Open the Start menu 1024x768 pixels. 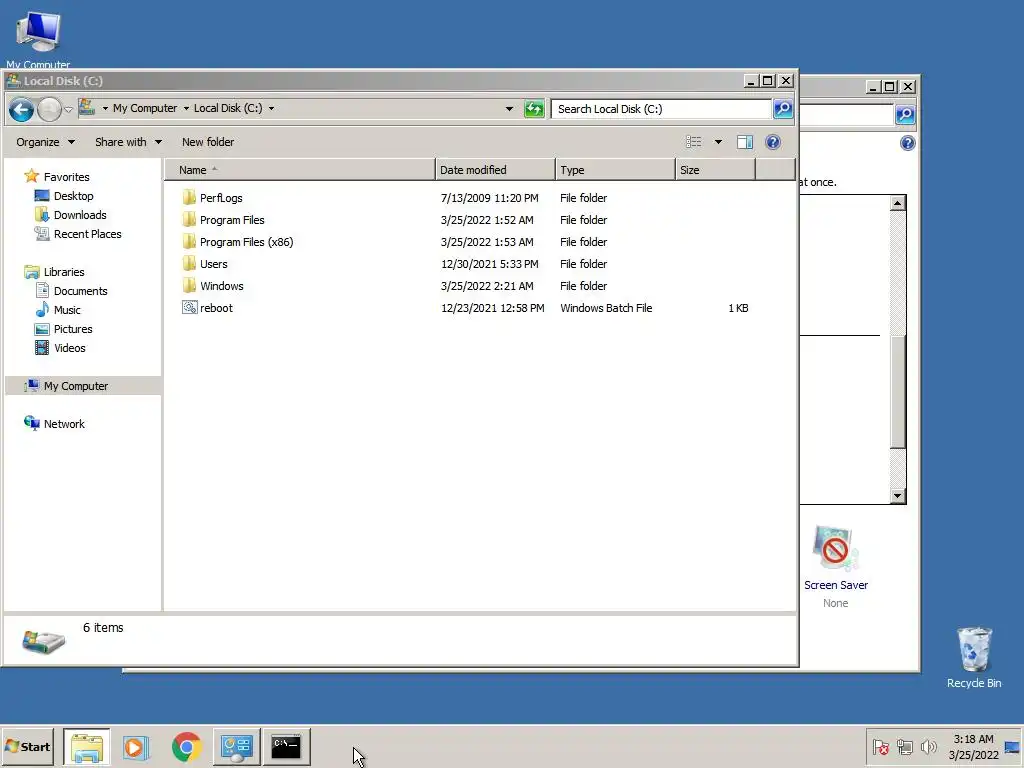pyautogui.click(x=27, y=746)
